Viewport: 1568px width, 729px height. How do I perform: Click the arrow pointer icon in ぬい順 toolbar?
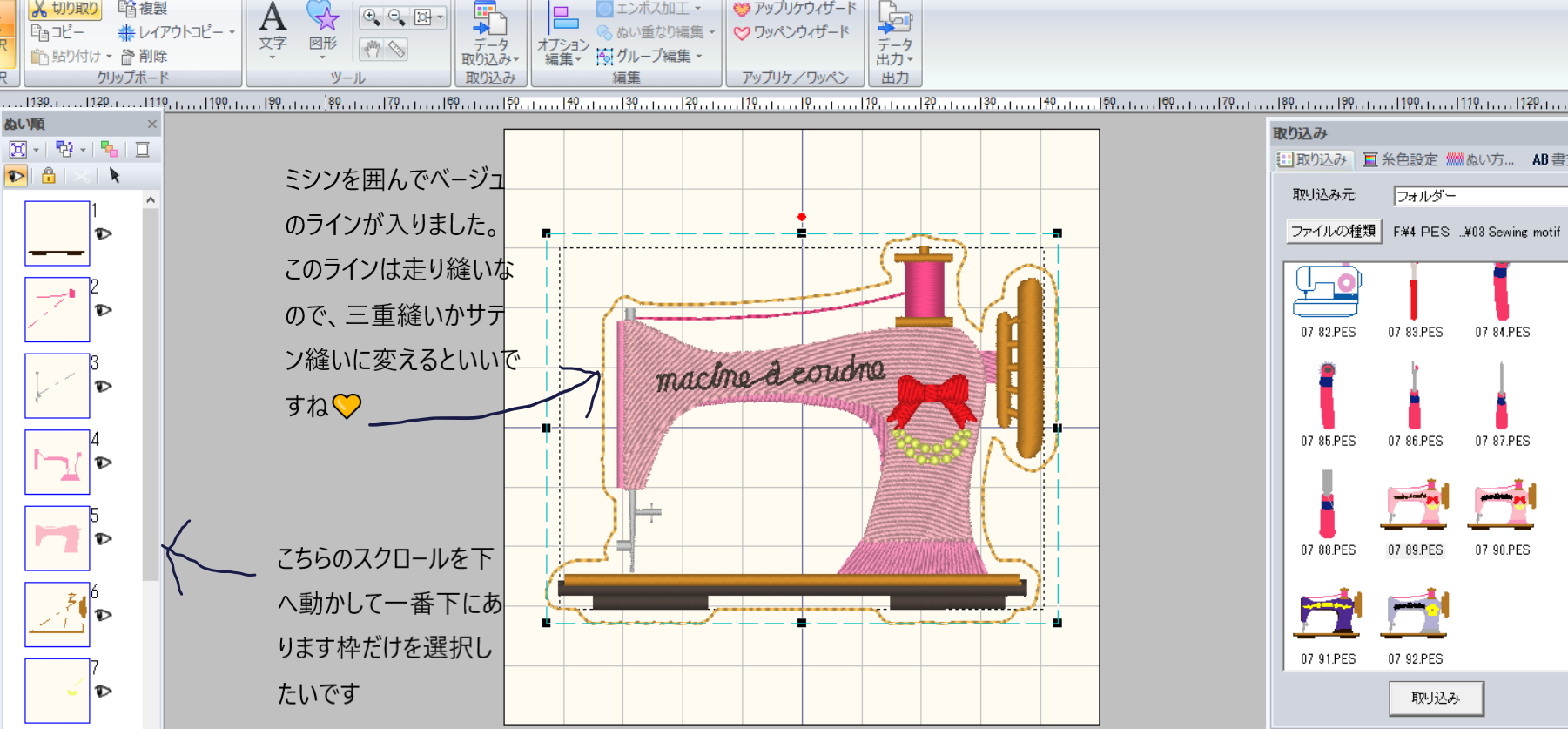[114, 176]
